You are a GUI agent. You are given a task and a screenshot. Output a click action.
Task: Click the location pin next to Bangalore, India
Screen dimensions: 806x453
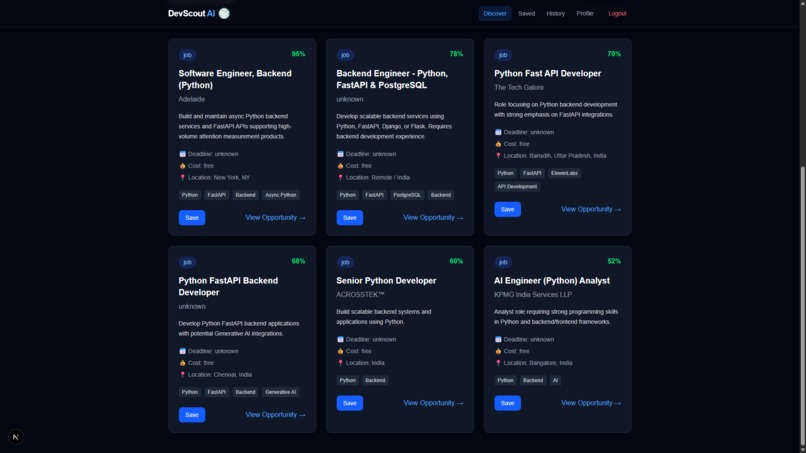[498, 363]
